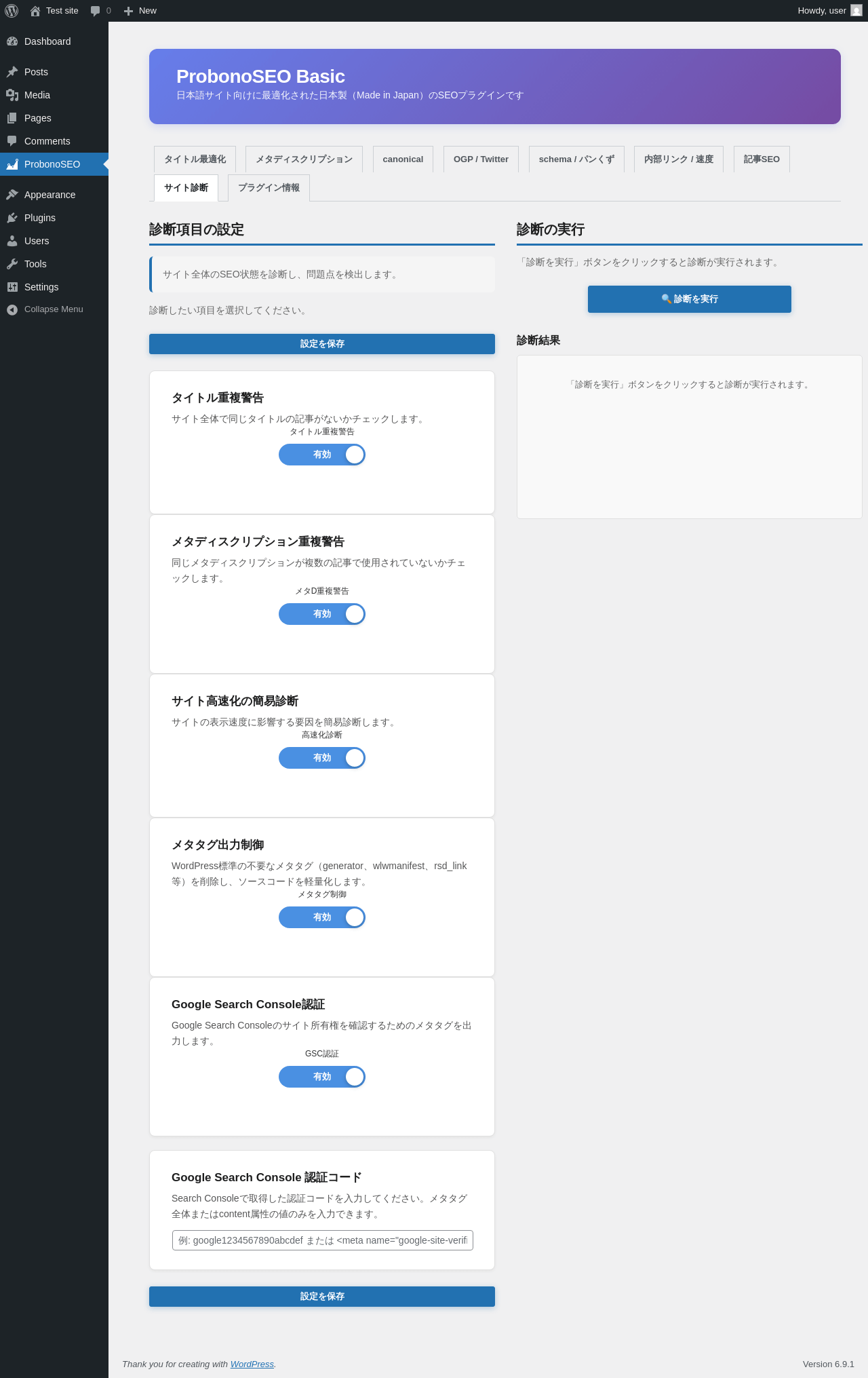
Task: Click the Appearance paintbrush icon
Action: [x=12, y=195]
